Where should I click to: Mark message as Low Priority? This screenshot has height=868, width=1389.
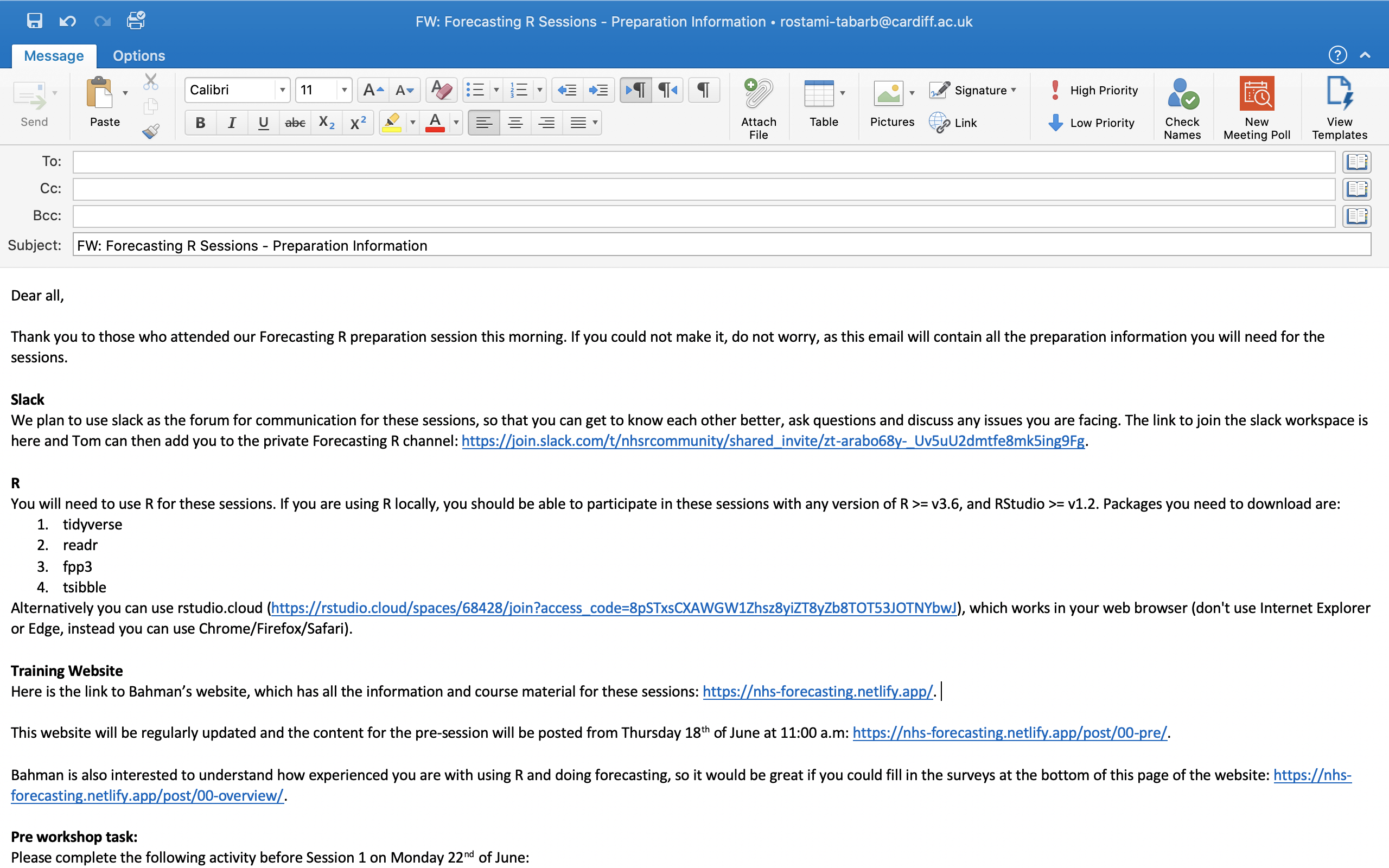pyautogui.click(x=1092, y=123)
